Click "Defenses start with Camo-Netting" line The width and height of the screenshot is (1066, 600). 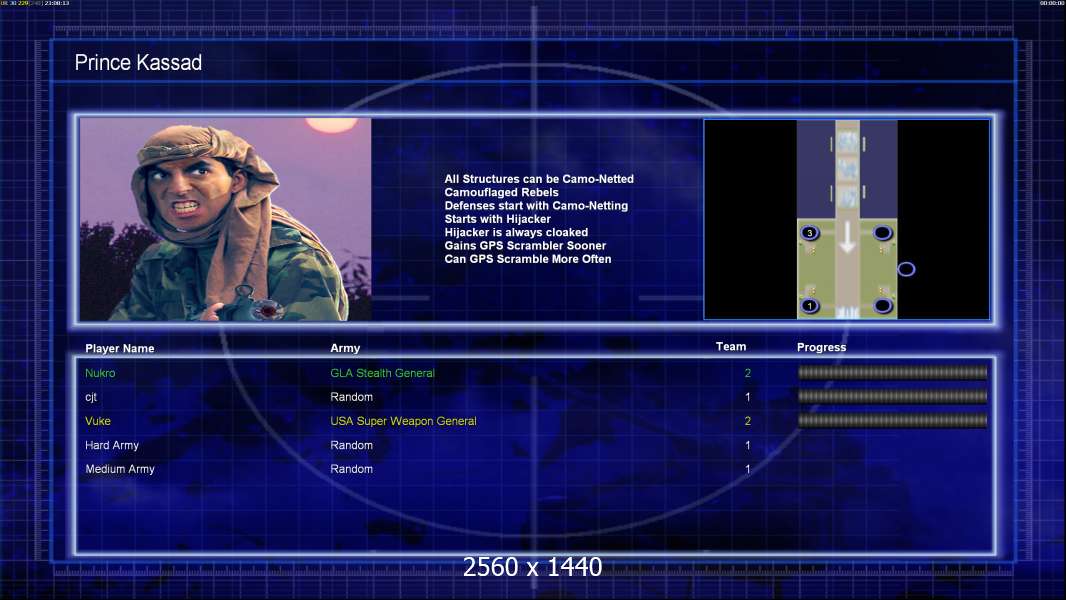[x=536, y=205]
